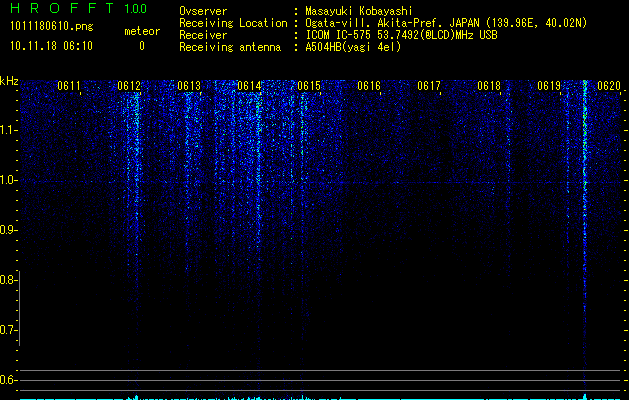Click the receiver value ICOM IC-575 53.7492 MHz USB

(x=401, y=35)
